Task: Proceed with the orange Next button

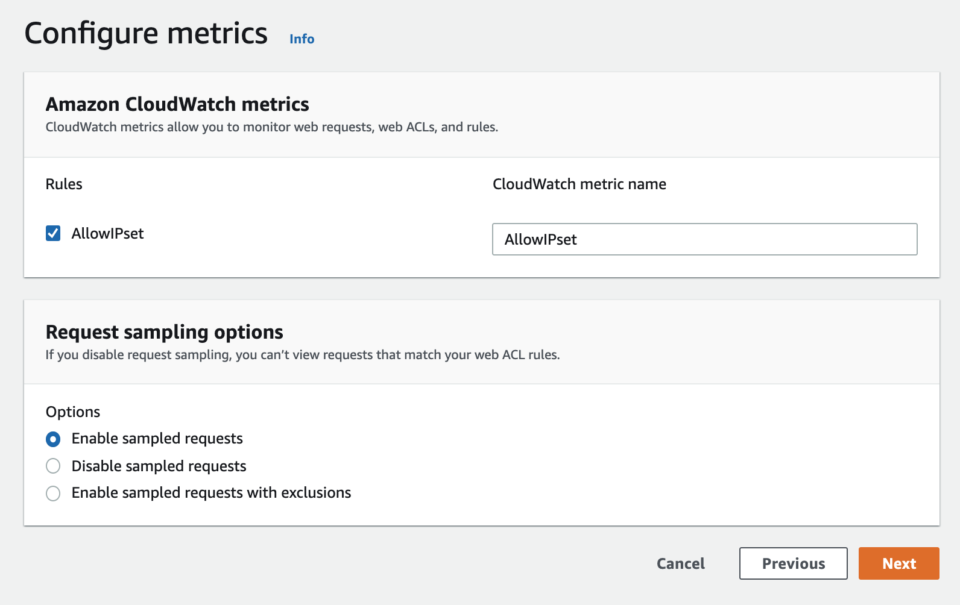Action: tap(898, 563)
